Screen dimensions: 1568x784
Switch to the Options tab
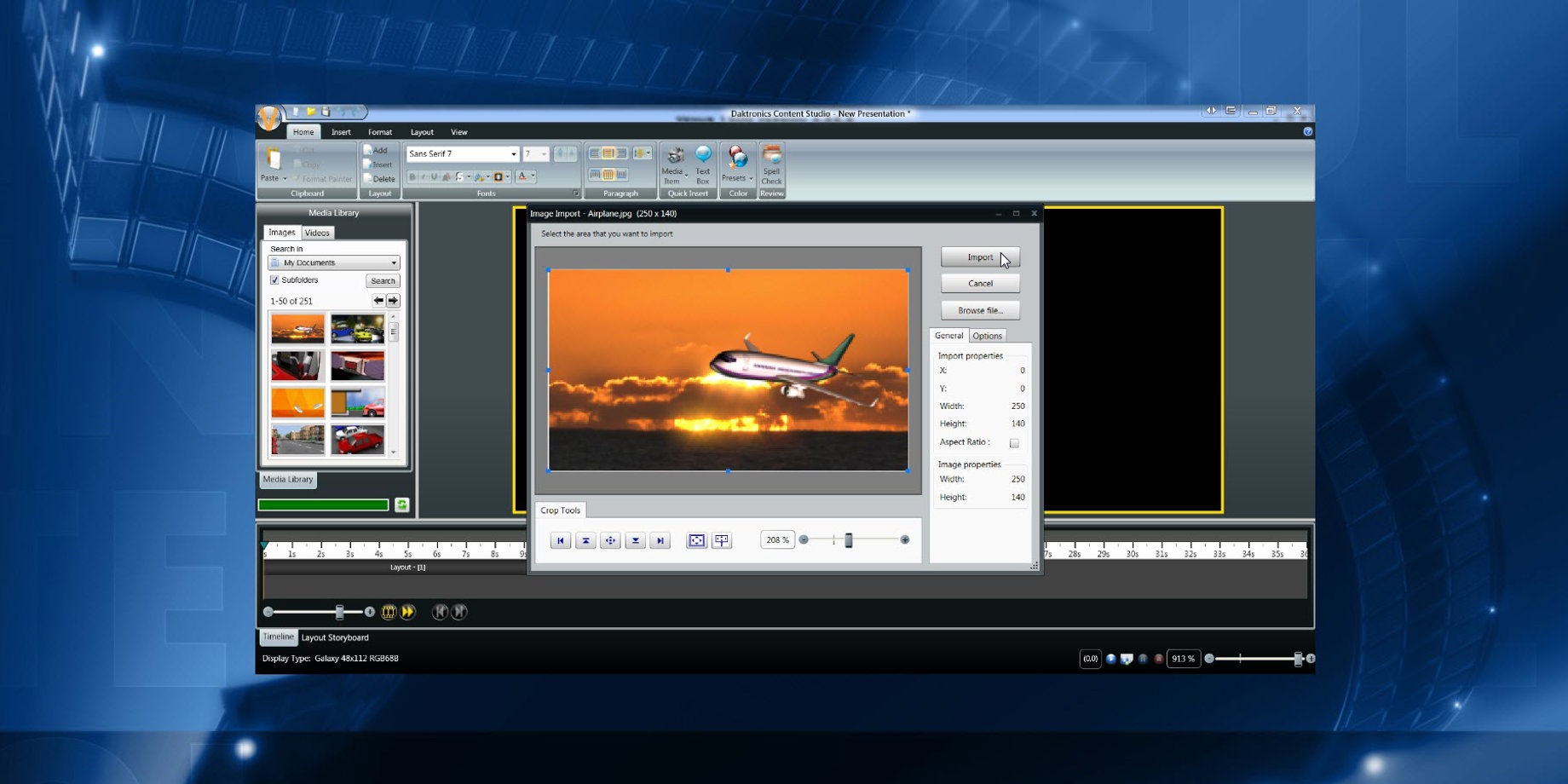987,336
